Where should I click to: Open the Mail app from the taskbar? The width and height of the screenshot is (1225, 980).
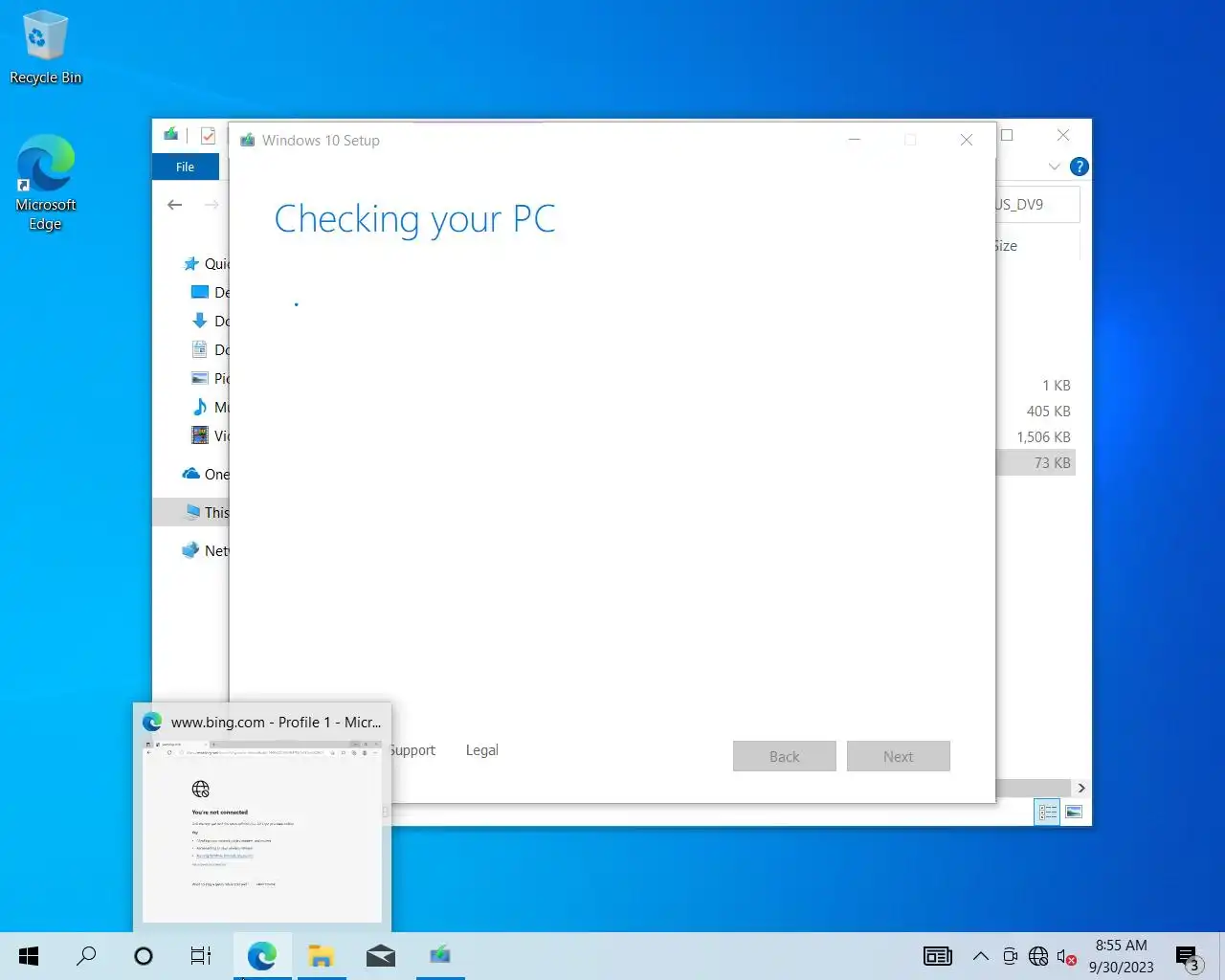pyautogui.click(x=381, y=956)
